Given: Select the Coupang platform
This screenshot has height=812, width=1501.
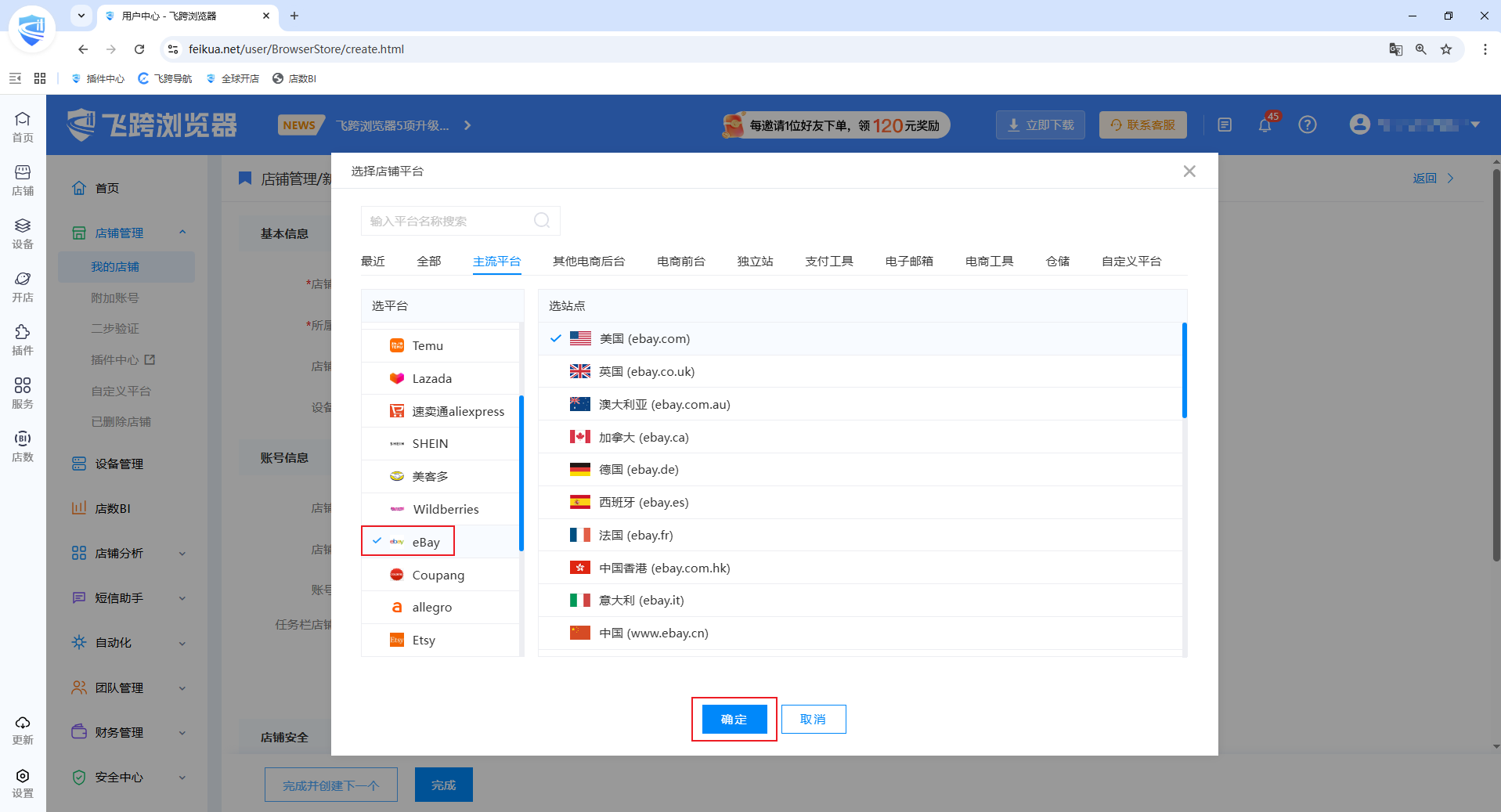Looking at the screenshot, I should pos(440,575).
